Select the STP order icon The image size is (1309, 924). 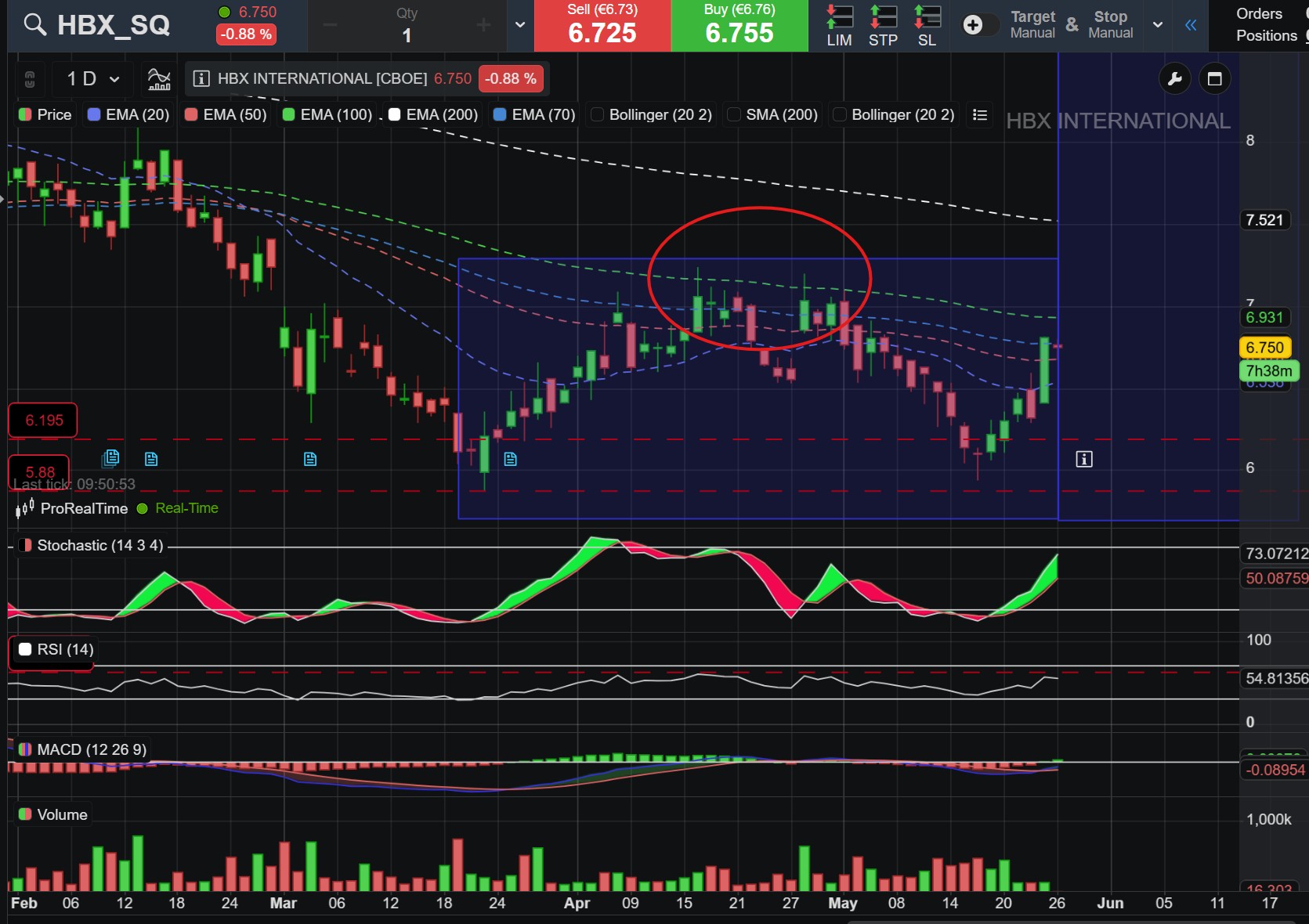pos(883,26)
